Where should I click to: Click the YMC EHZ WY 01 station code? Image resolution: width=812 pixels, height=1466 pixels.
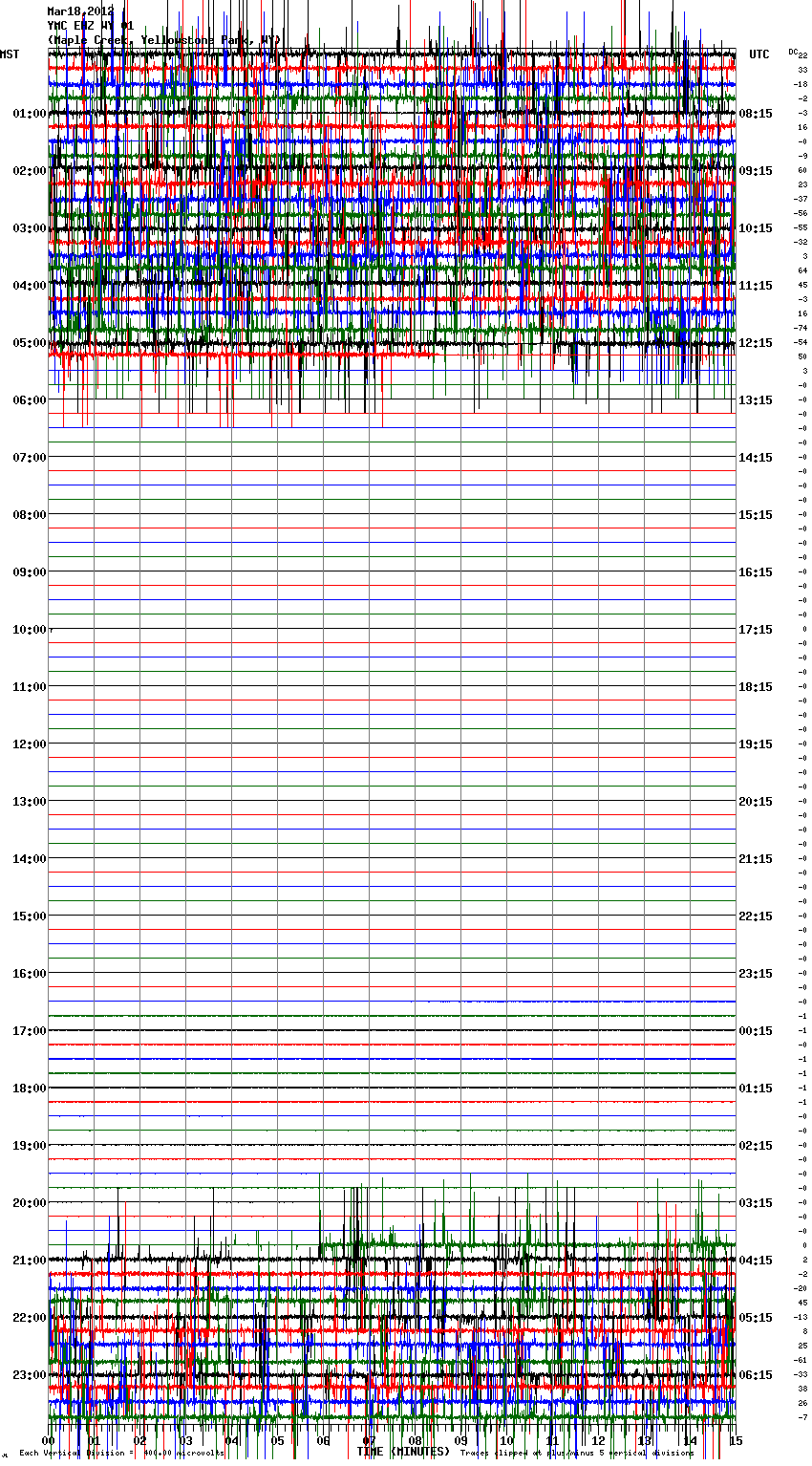pyautogui.click(x=91, y=26)
